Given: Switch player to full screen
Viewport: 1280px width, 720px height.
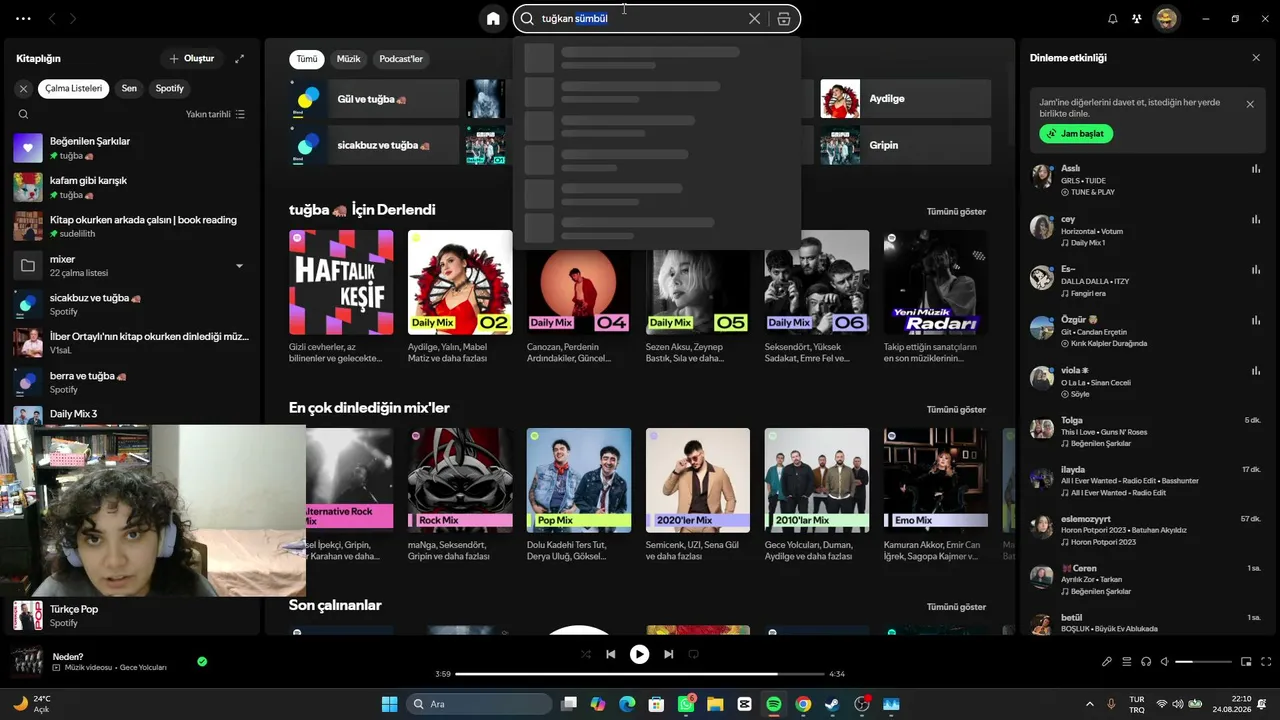Looking at the screenshot, I should (1266, 661).
